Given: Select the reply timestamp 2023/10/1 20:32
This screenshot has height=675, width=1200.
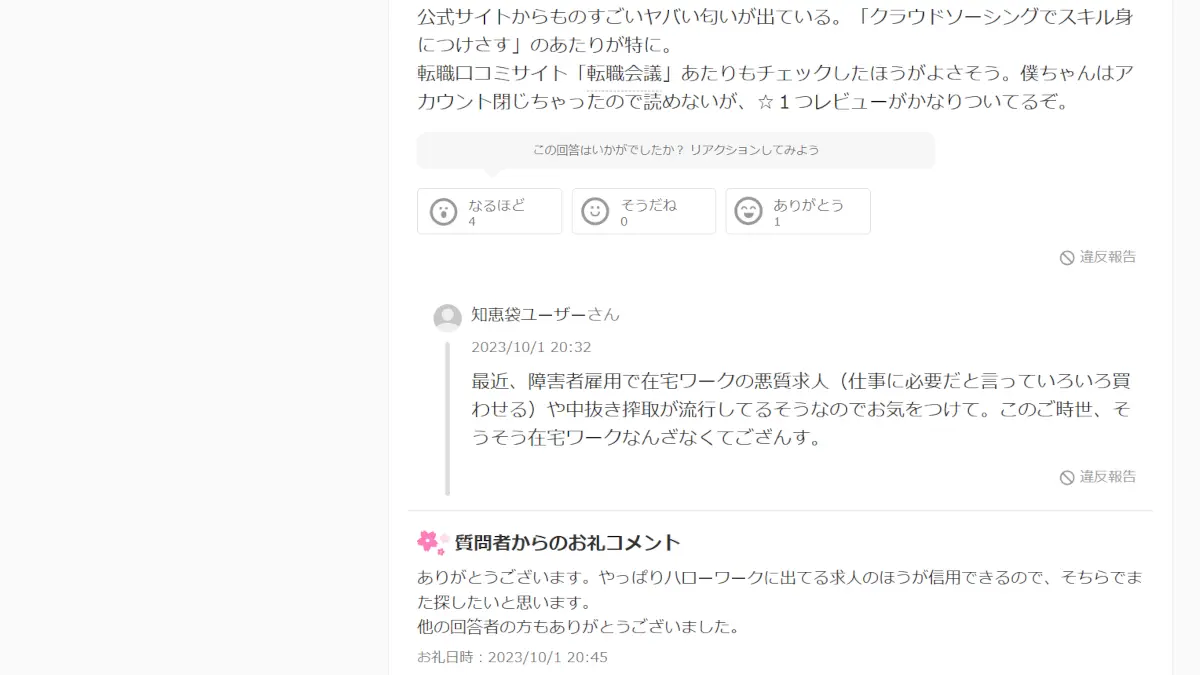Looking at the screenshot, I should pyautogui.click(x=531, y=347).
